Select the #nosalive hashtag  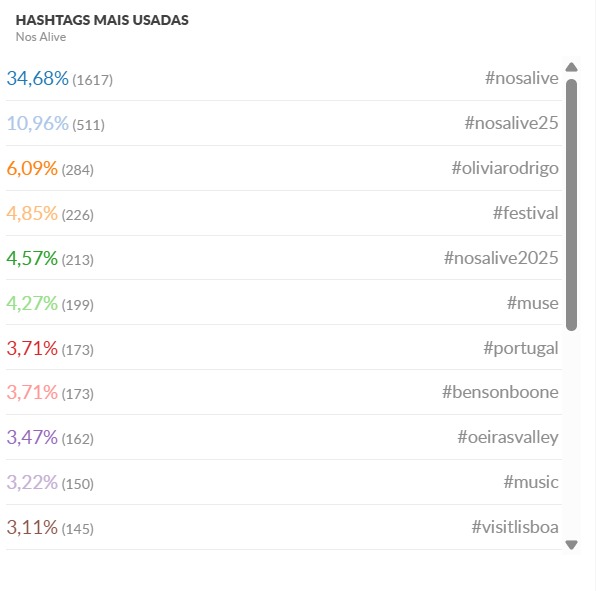click(x=522, y=78)
